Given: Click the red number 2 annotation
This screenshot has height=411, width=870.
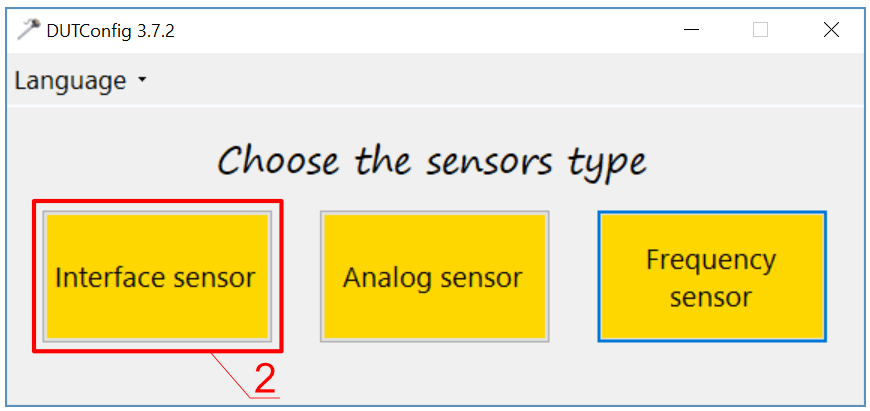Looking at the screenshot, I should [x=264, y=379].
